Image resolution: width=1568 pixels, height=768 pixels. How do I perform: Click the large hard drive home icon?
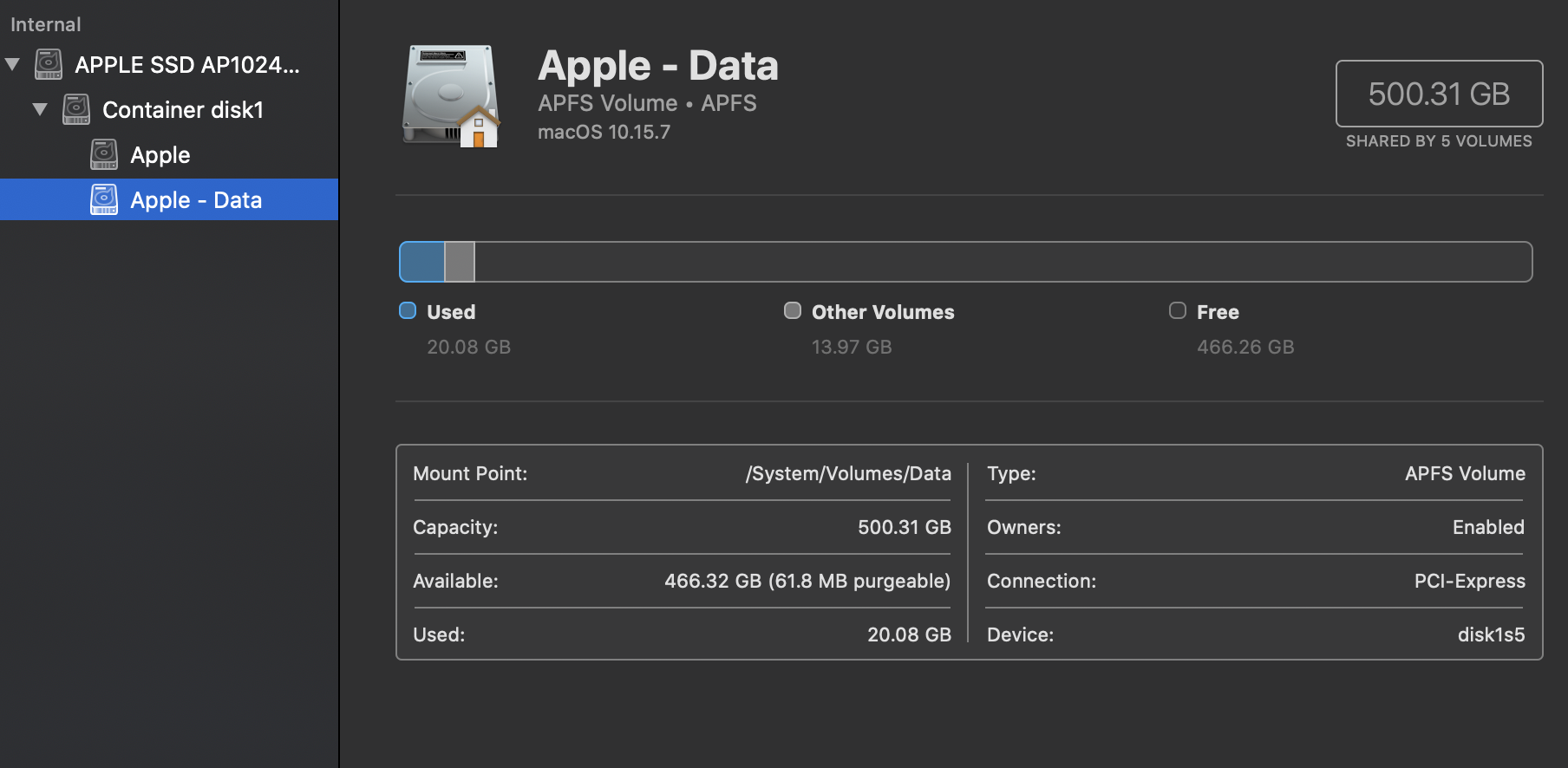coord(452,96)
